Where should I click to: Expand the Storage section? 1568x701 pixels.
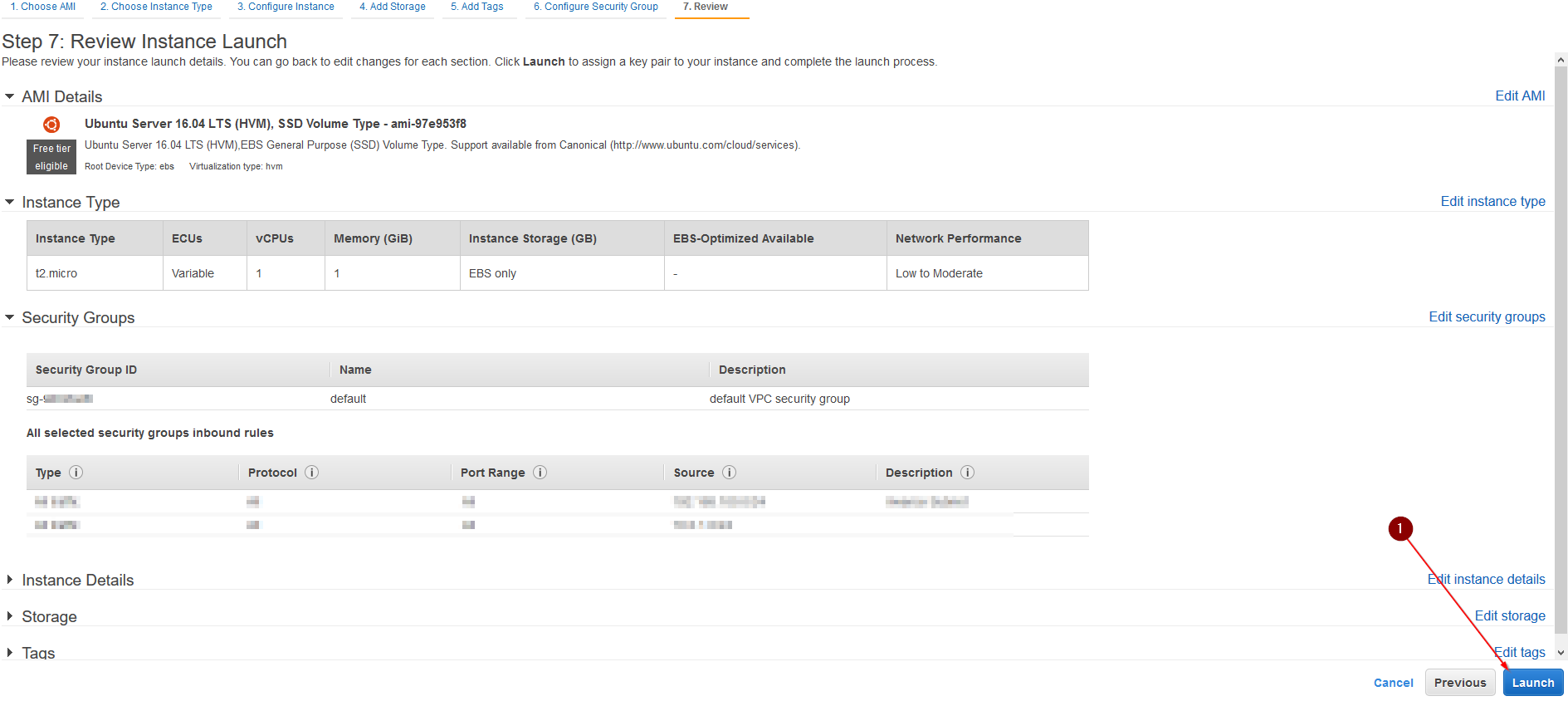(10, 616)
